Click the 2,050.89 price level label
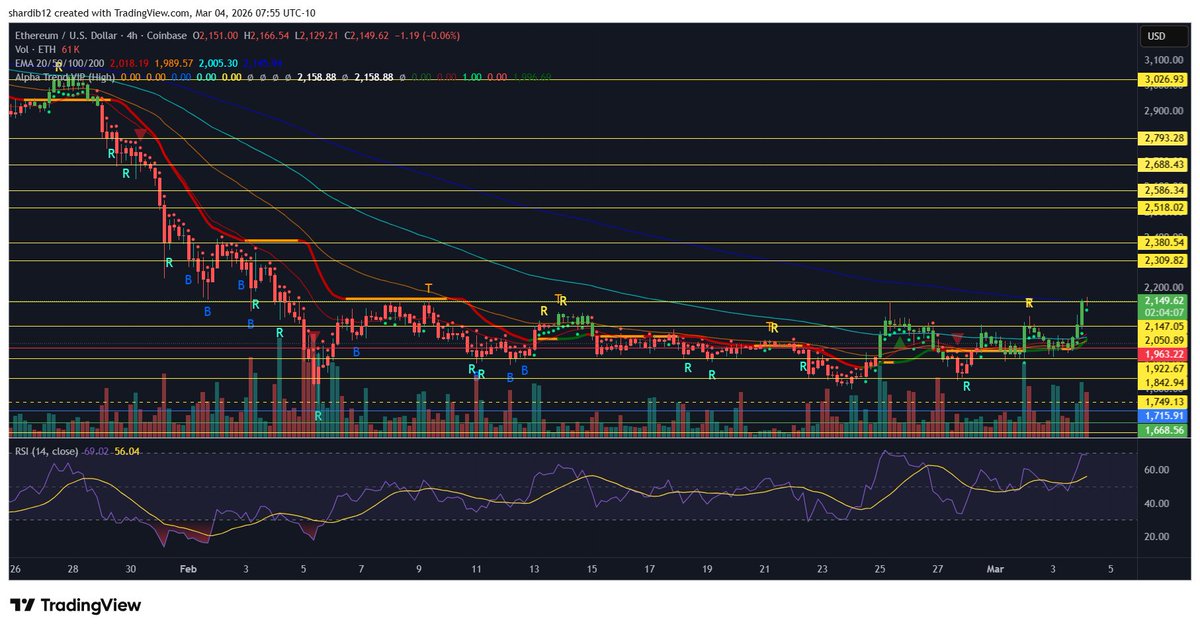 point(1164,340)
